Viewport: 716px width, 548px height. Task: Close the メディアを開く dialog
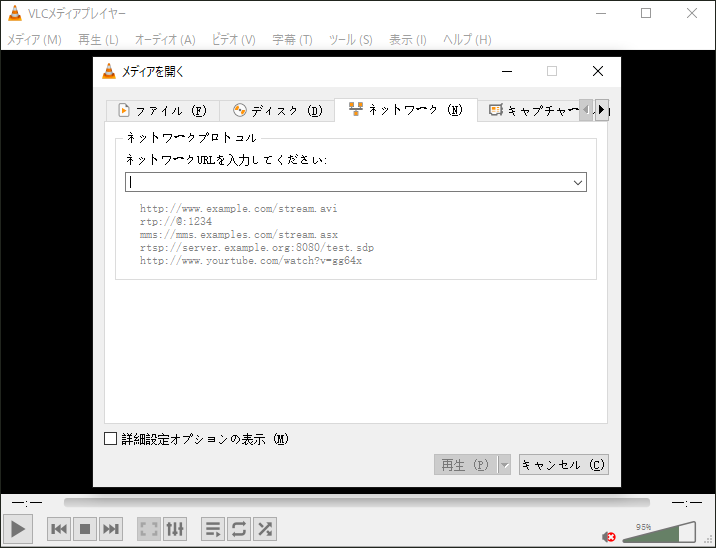(x=598, y=71)
